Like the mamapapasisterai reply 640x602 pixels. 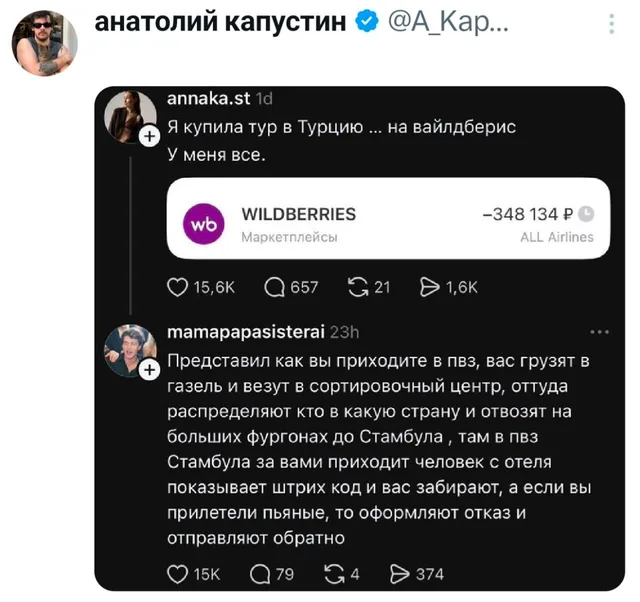[x=178, y=574]
